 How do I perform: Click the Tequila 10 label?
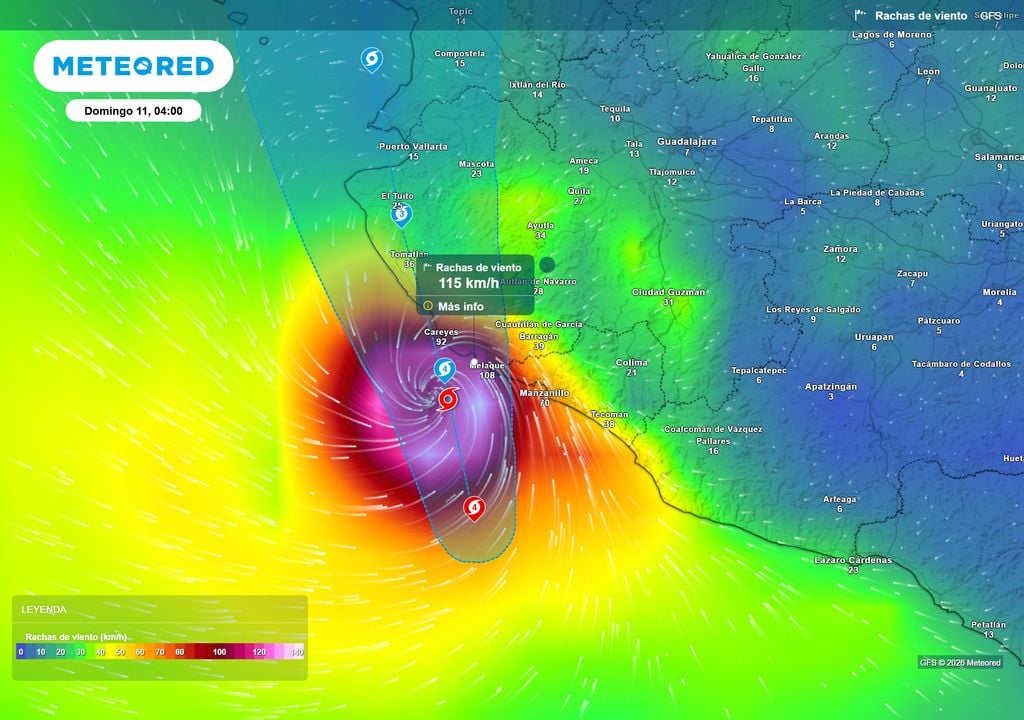pyautogui.click(x=615, y=114)
